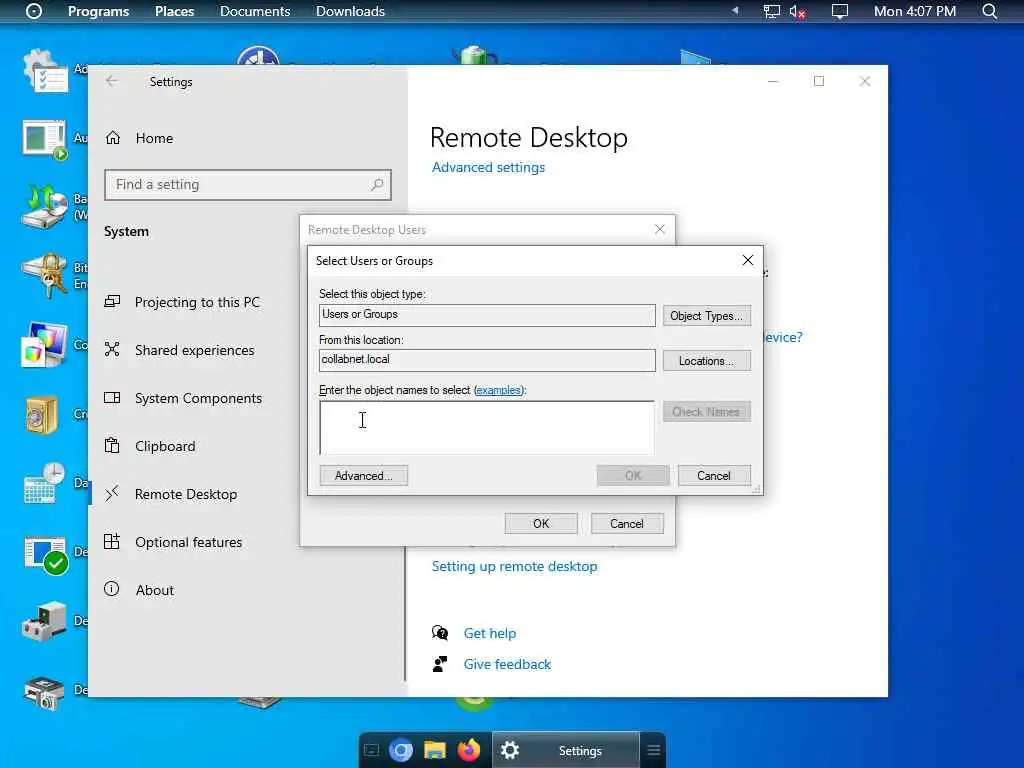Click the Clipboard icon

(x=112, y=445)
